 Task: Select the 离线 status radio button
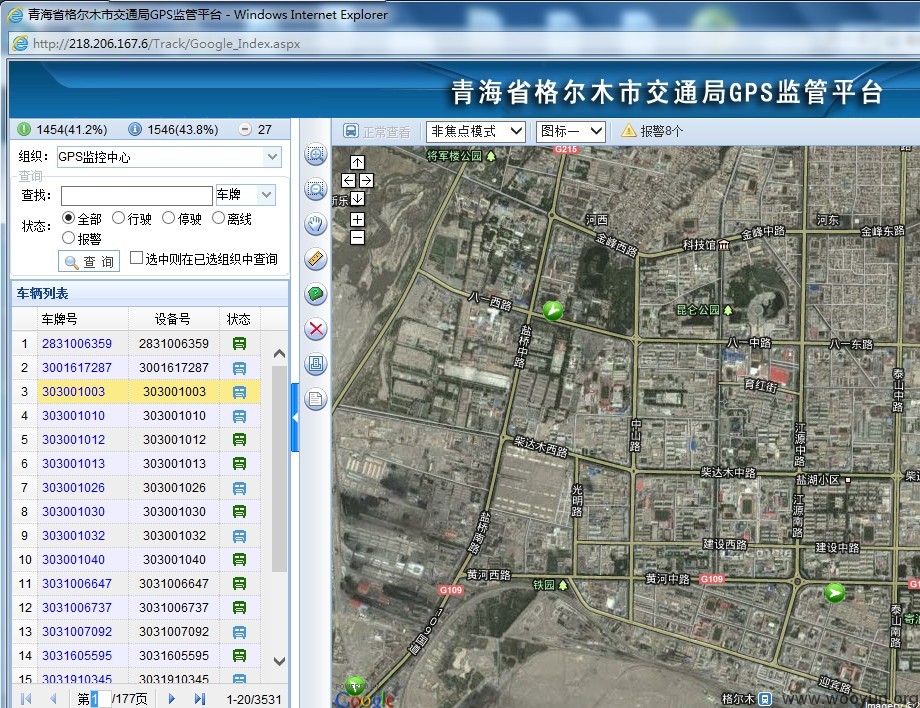tap(218, 218)
